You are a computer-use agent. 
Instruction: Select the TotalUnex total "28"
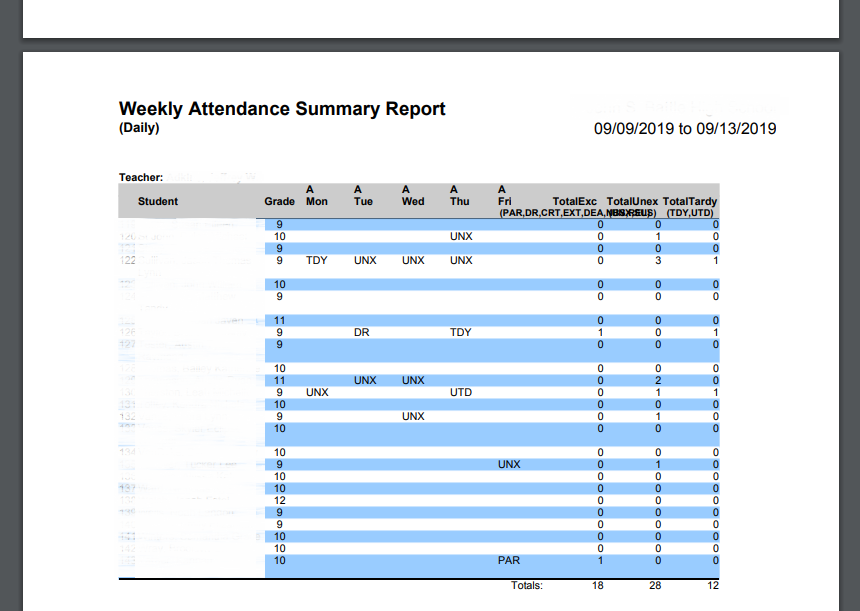[x=655, y=586]
